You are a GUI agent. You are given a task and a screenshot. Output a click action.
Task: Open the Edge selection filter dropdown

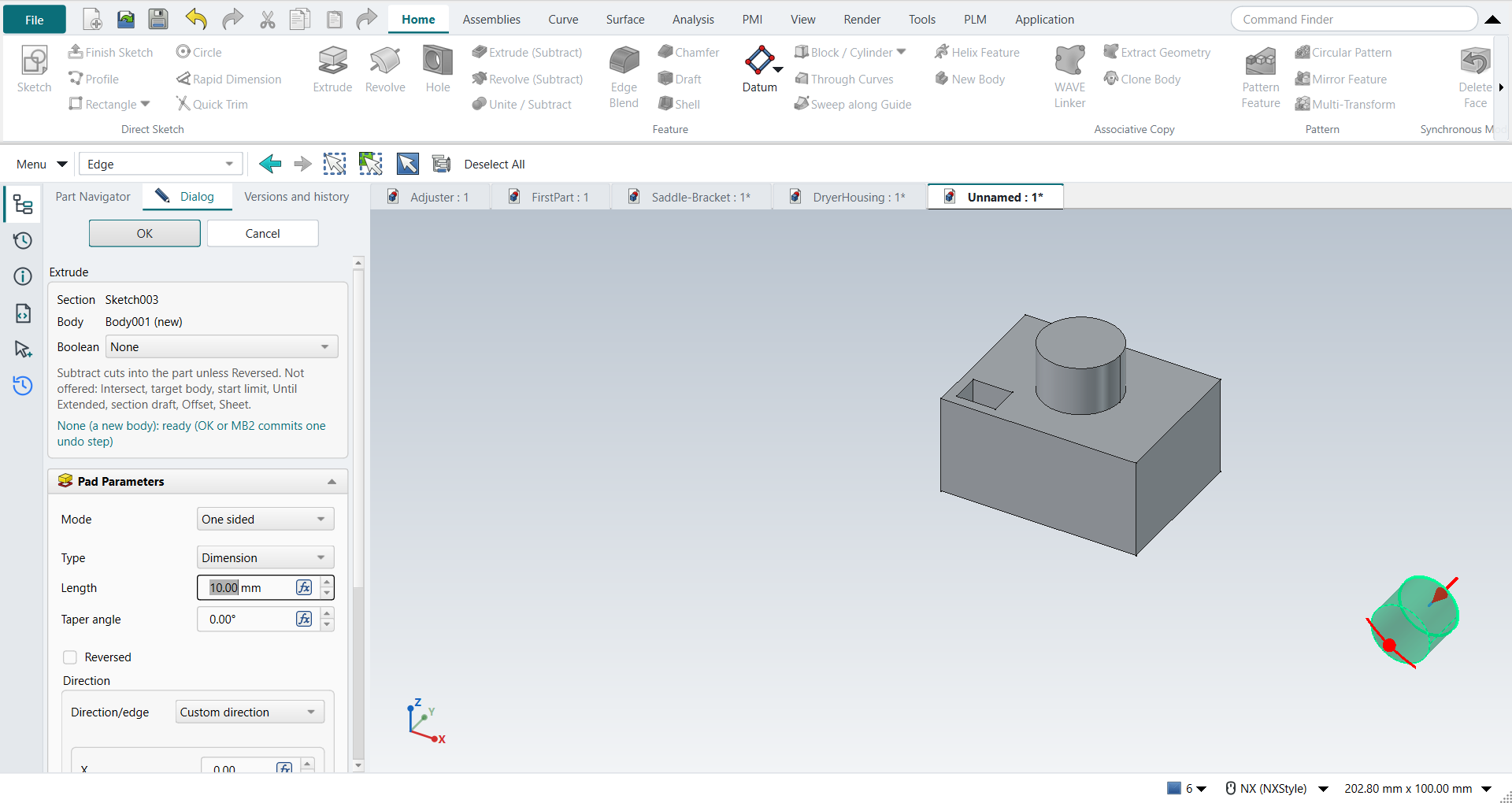161,164
